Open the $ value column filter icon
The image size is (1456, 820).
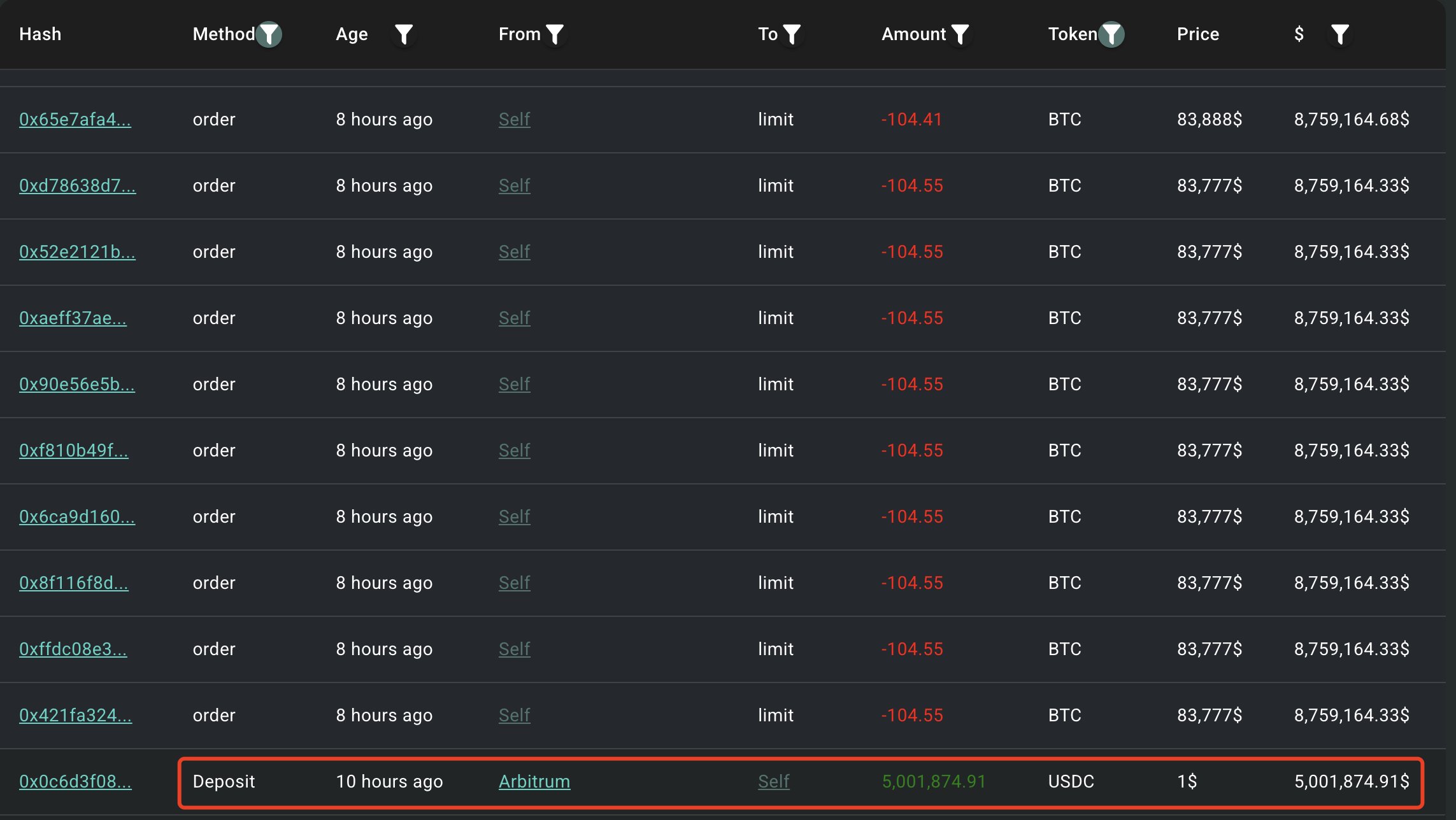[1340, 34]
